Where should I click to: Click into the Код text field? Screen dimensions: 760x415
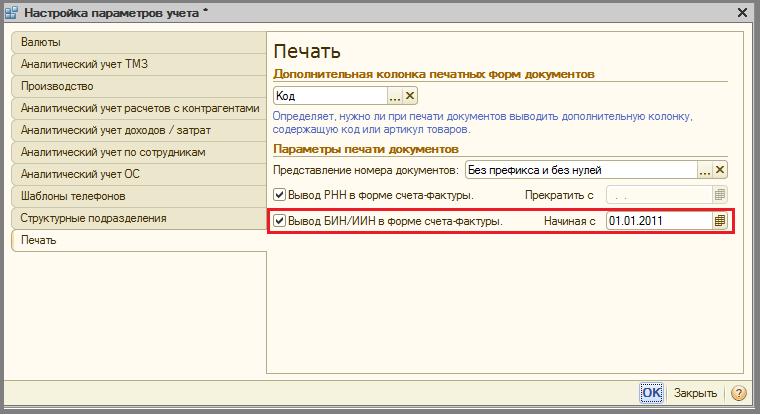329,96
